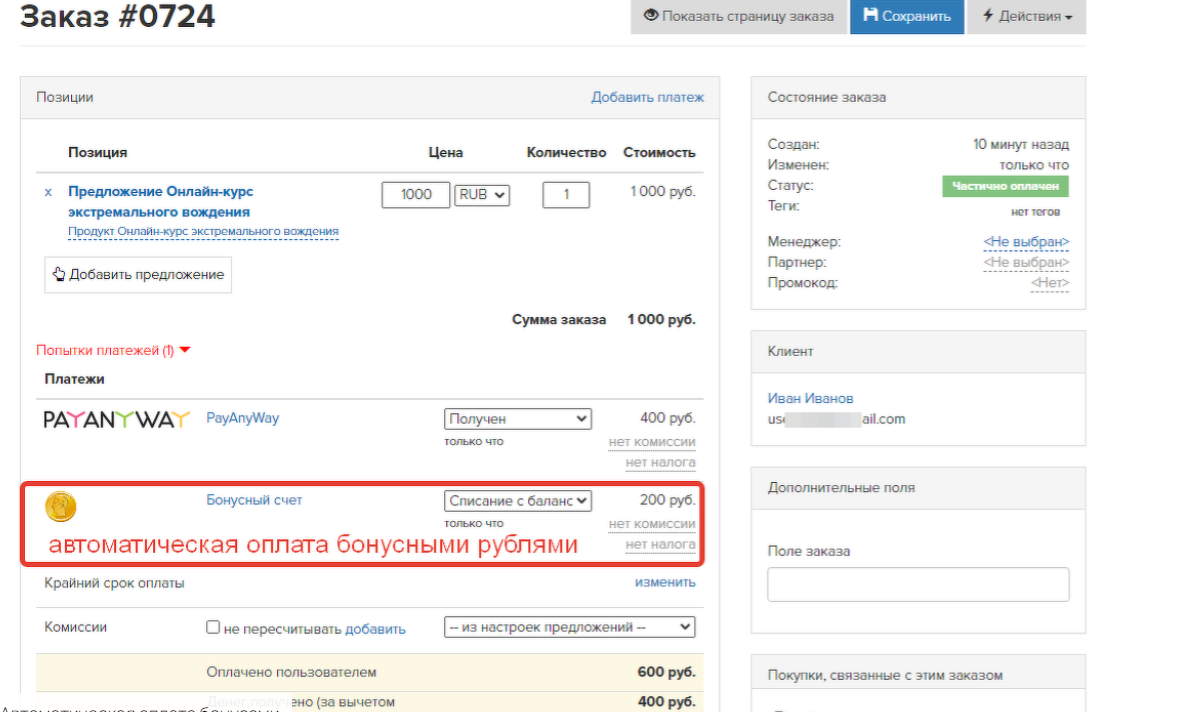Click нет налога under PayAnyWay payment

click(660, 462)
